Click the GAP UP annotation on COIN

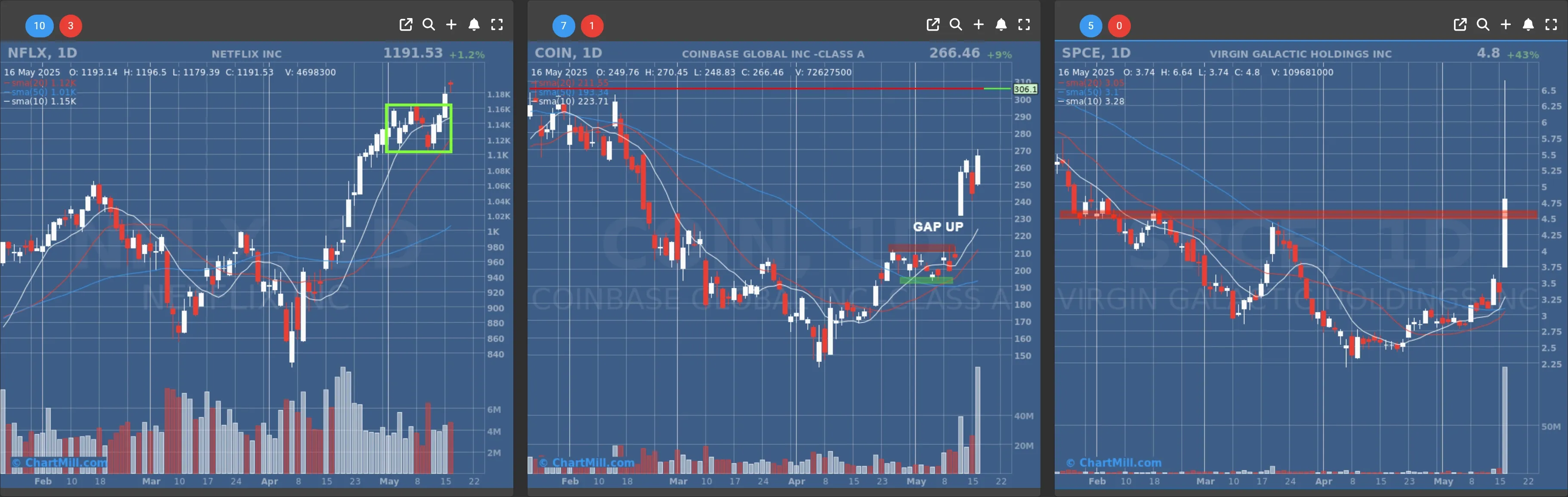[938, 227]
